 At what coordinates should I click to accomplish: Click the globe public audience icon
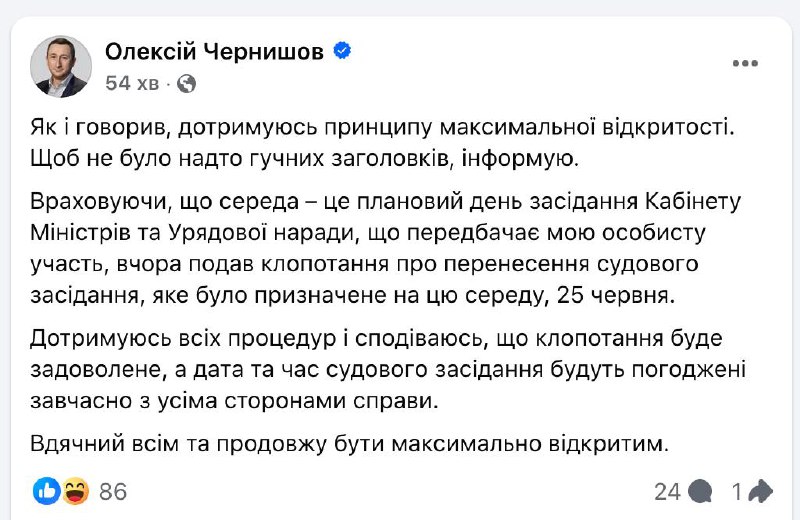pyautogui.click(x=186, y=83)
